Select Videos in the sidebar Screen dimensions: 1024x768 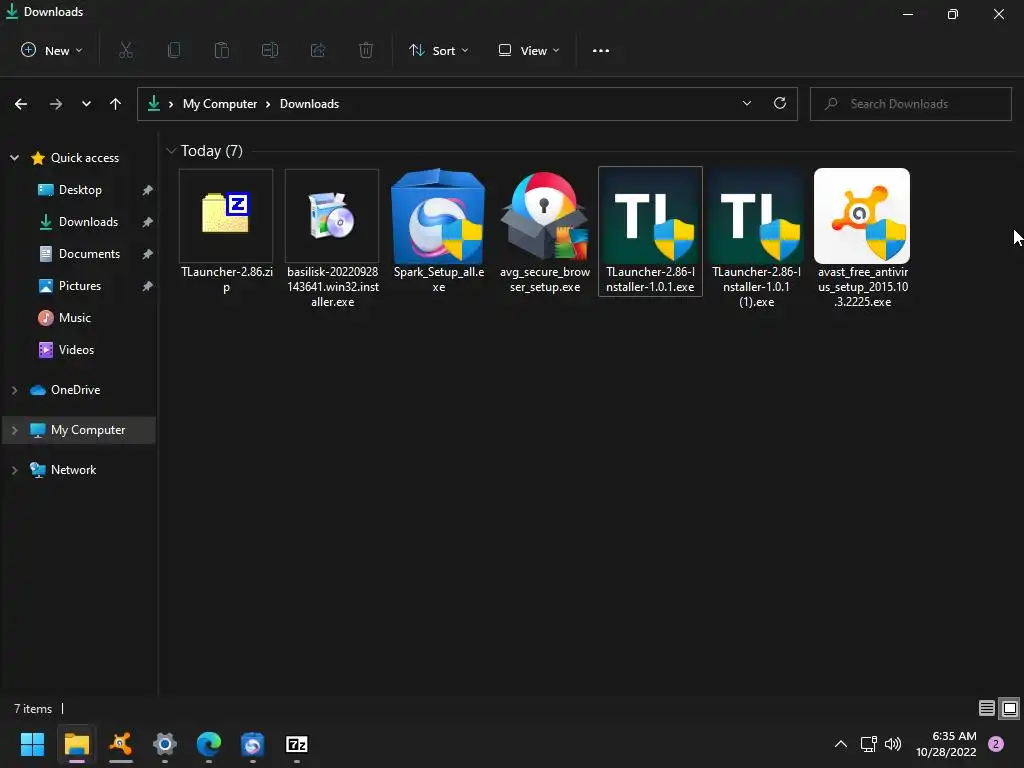point(76,349)
